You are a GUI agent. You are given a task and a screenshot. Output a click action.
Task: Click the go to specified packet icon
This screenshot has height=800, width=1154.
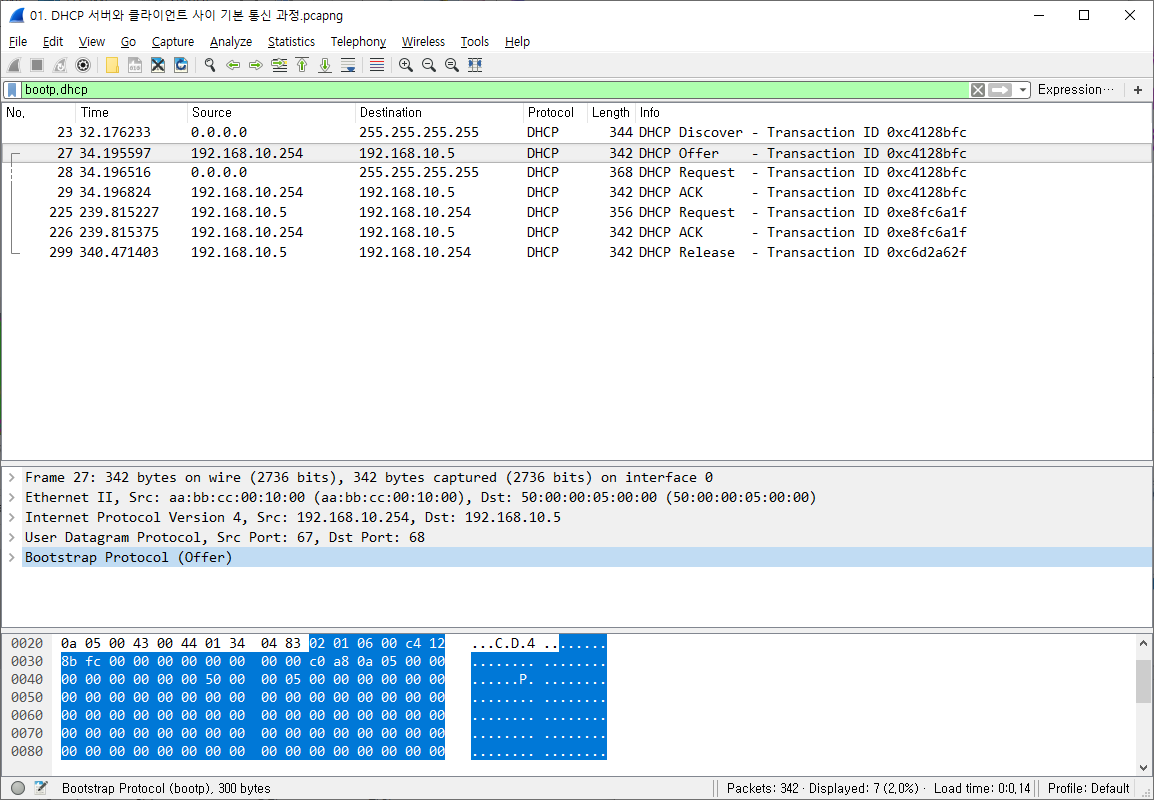(279, 66)
